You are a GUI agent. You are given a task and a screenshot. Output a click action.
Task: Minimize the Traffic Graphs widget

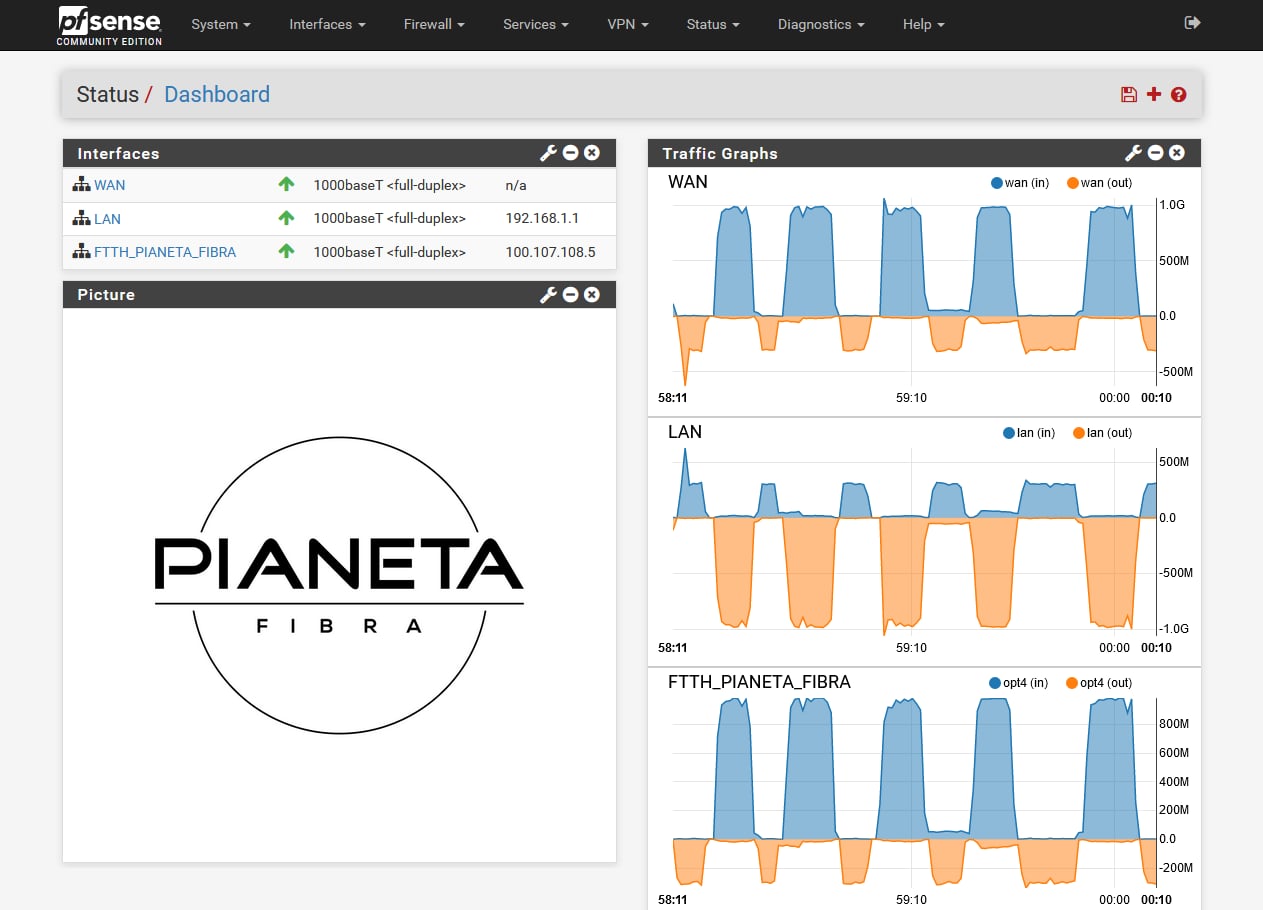tap(1155, 153)
